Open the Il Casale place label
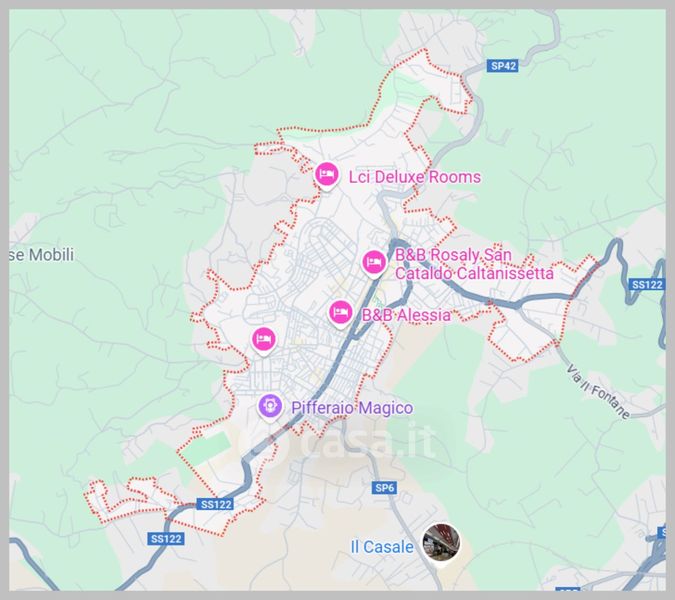Screen dimensions: 675x600 (x=382, y=547)
